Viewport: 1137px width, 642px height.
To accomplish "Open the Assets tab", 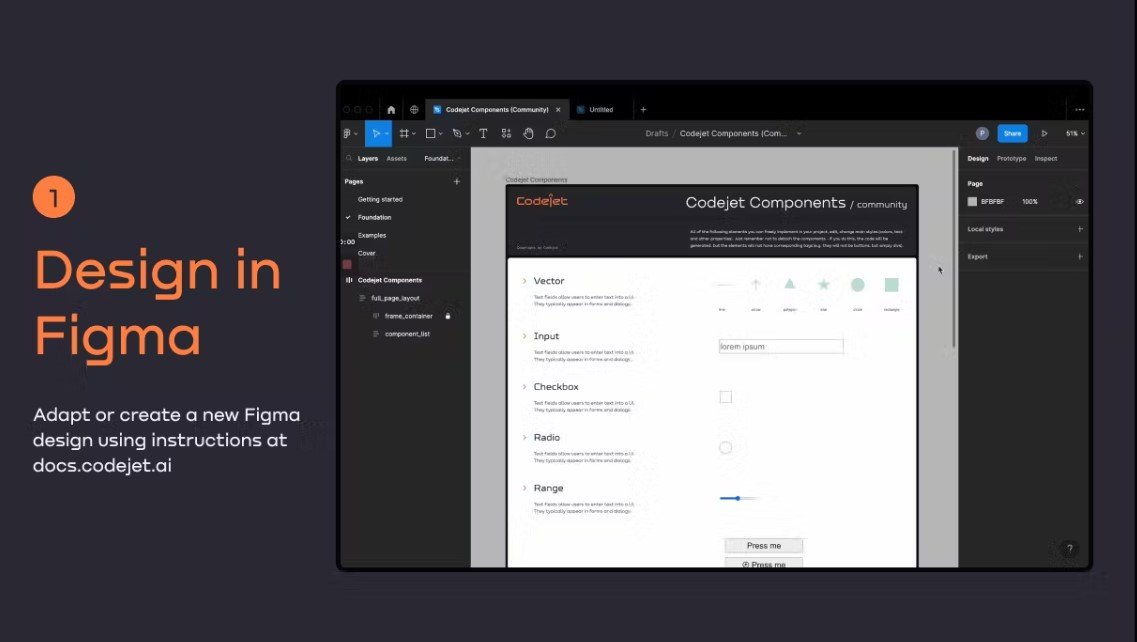I will point(397,158).
